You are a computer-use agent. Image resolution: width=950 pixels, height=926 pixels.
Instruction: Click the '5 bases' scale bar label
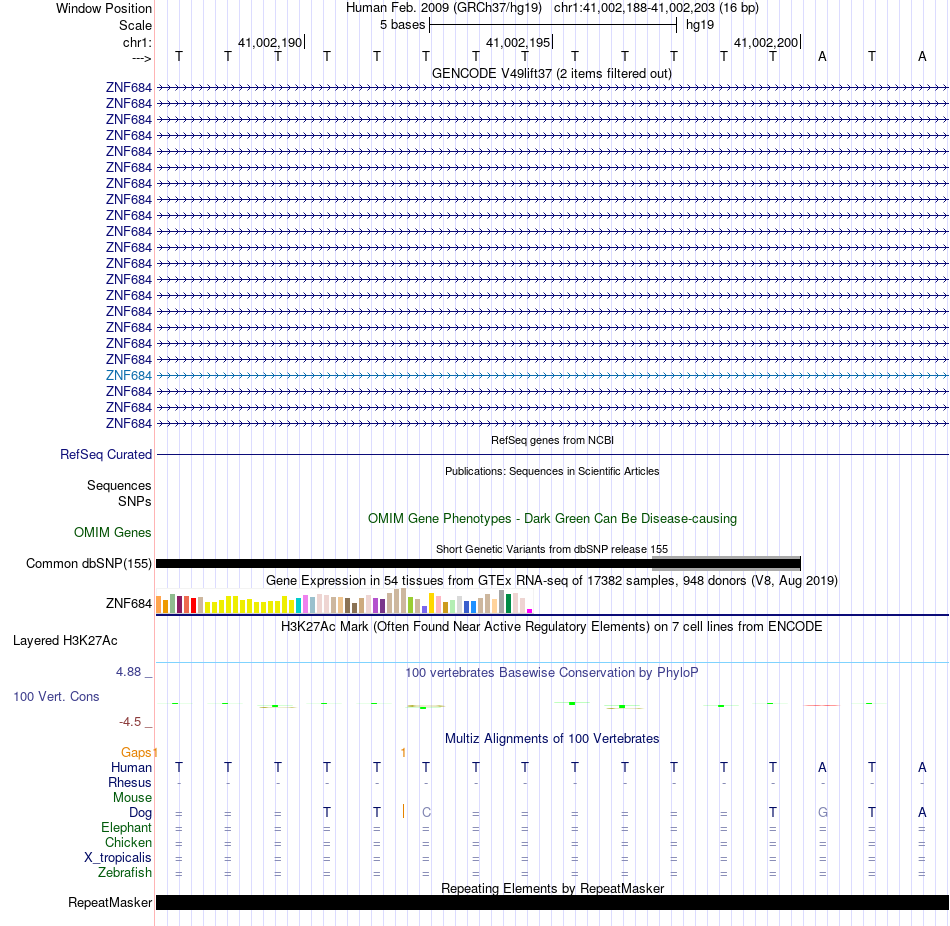[x=403, y=25]
